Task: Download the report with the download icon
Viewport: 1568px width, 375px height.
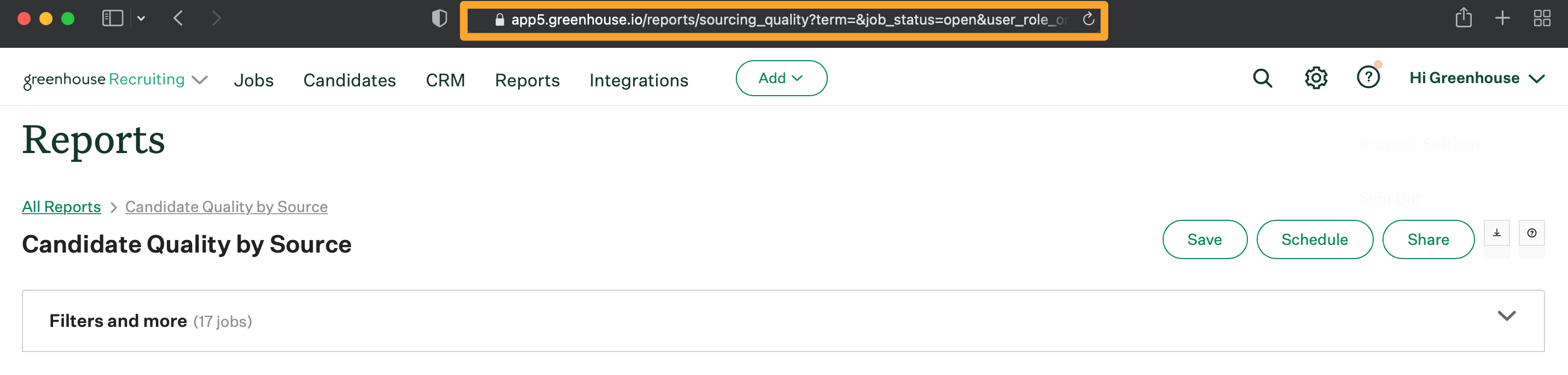Action: tap(1496, 233)
